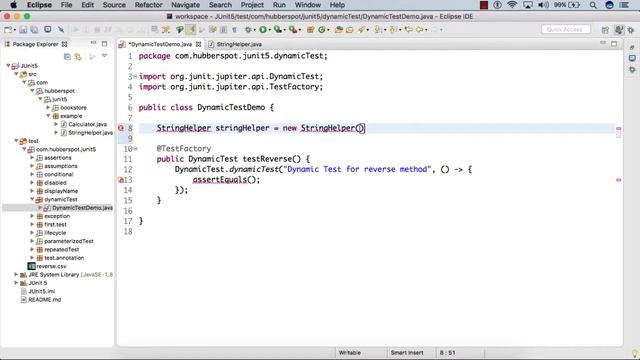Click the New Java Package toolbar icon
This screenshot has width=640, height=360.
click(310, 29)
